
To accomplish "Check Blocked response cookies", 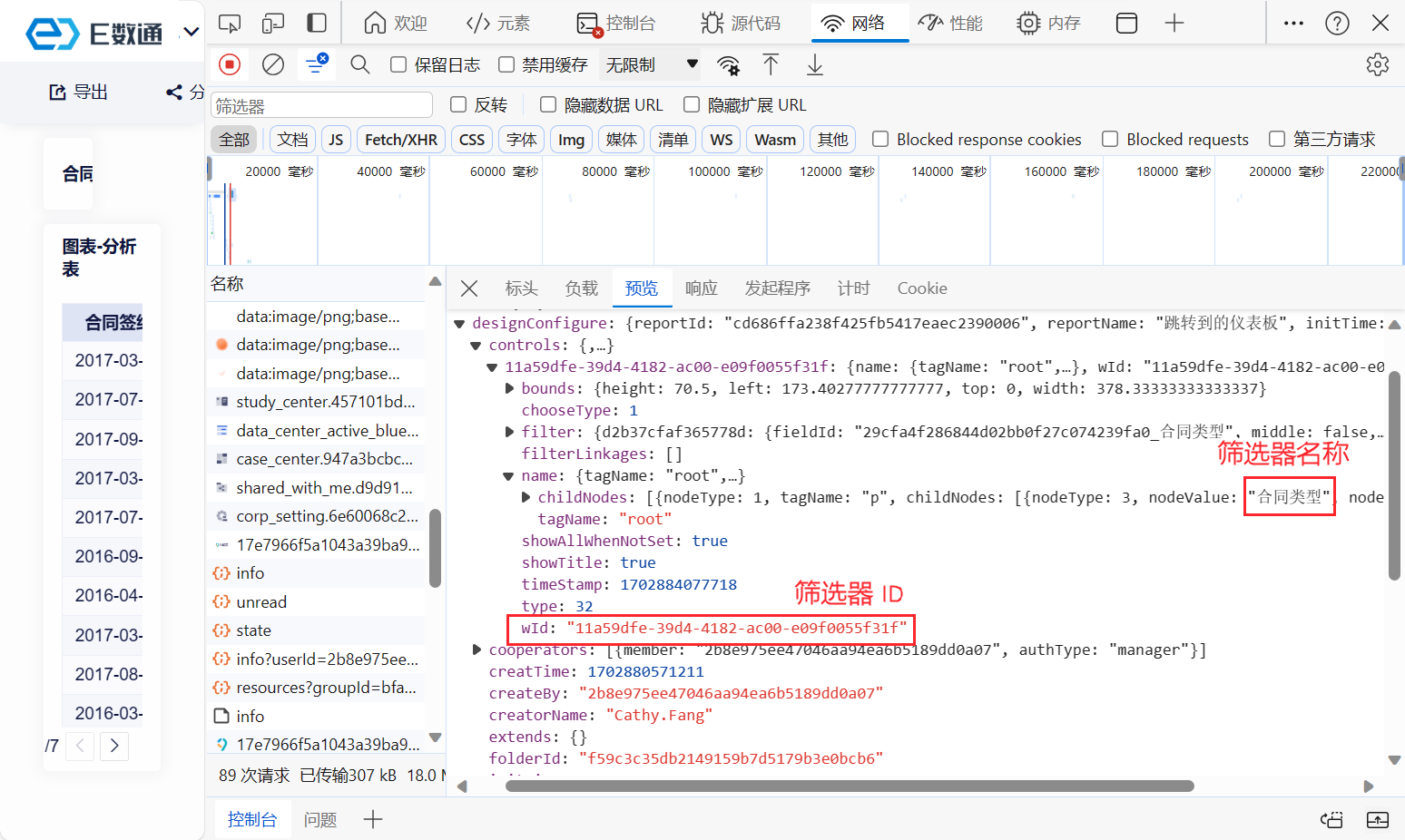I will [880, 139].
